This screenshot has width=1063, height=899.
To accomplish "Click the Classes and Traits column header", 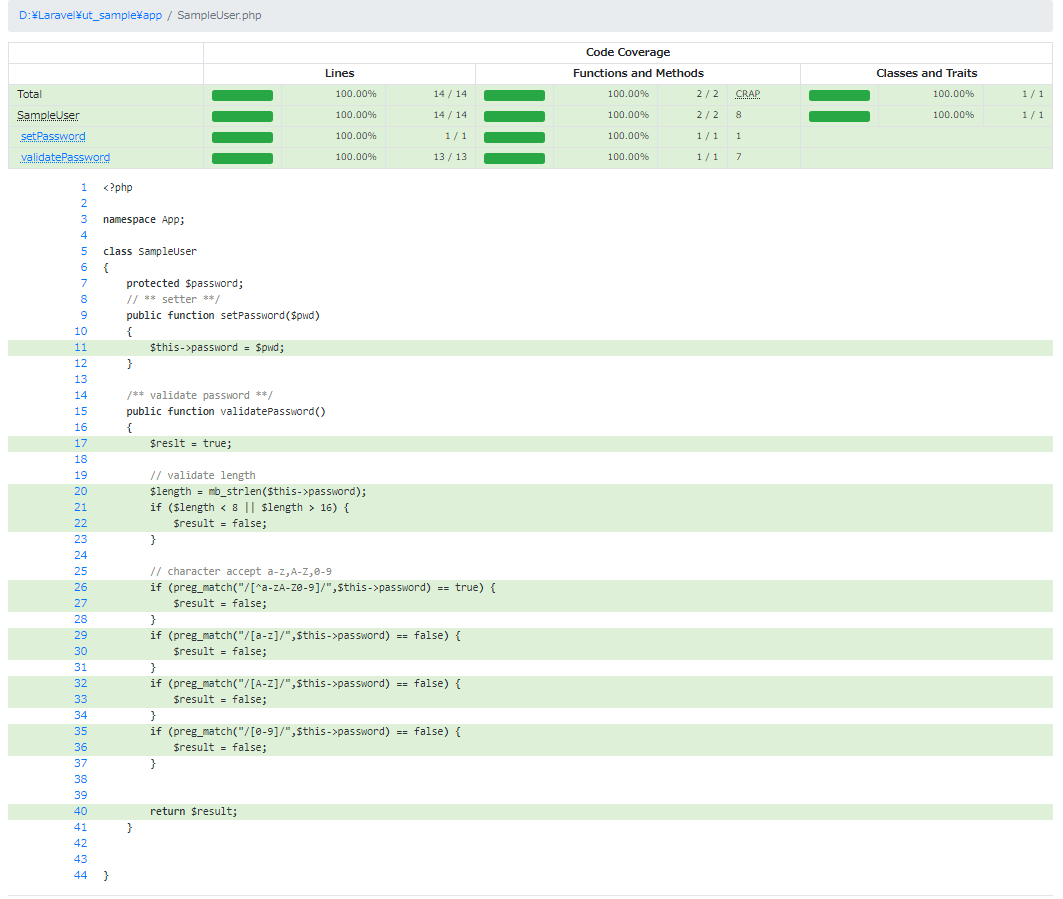I will 927,73.
